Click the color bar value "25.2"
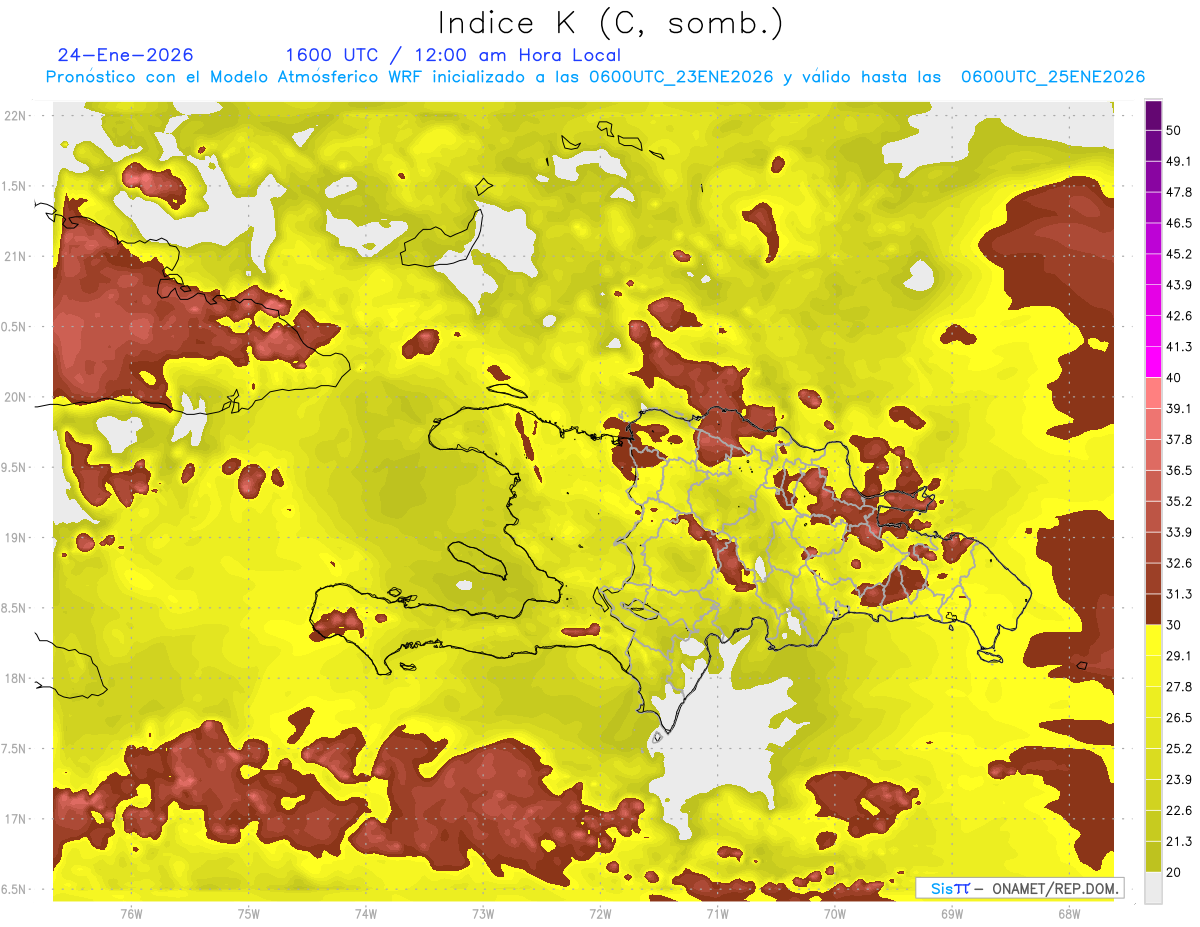The width and height of the screenshot is (1200, 927). click(1179, 748)
